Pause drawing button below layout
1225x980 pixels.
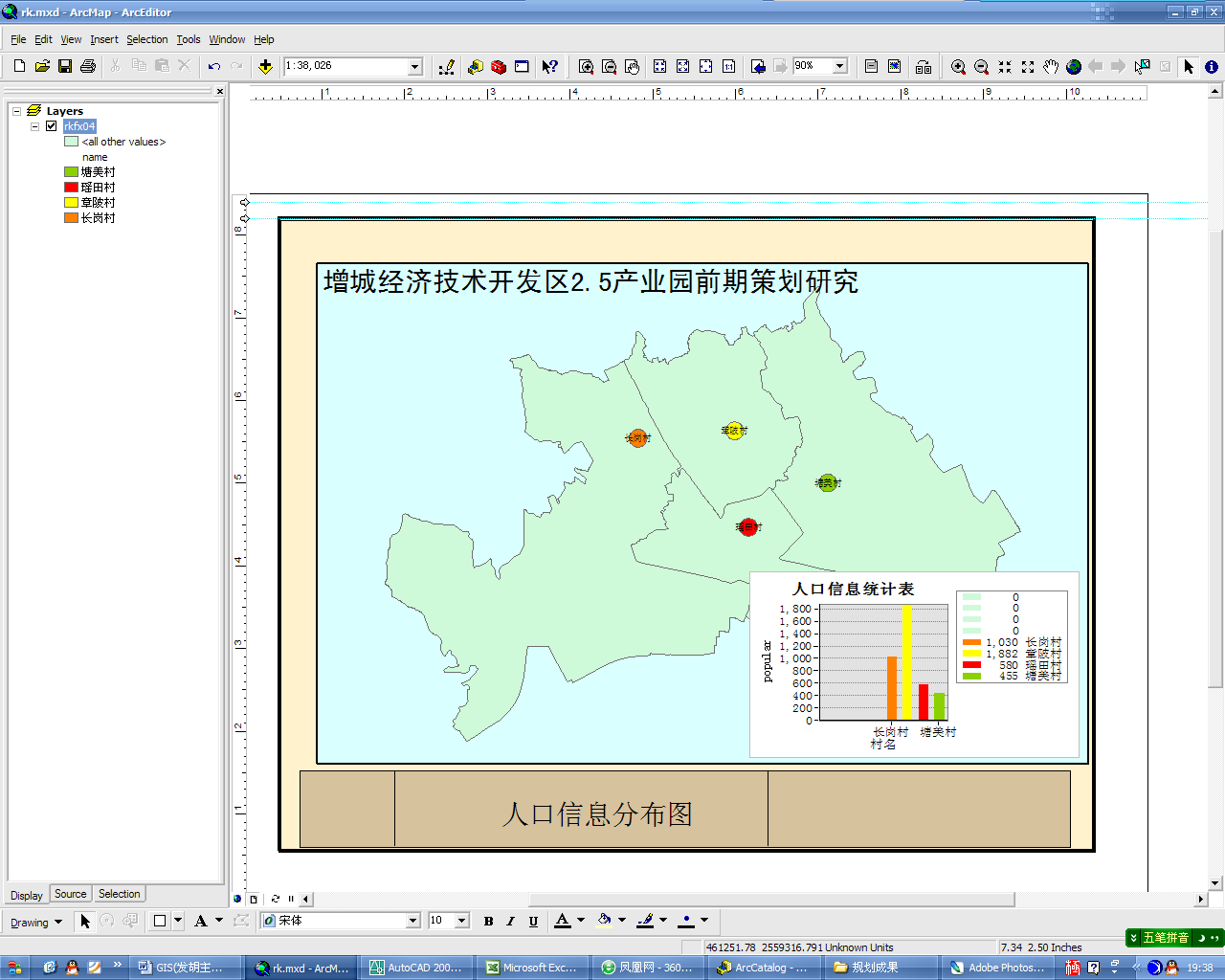click(x=291, y=899)
